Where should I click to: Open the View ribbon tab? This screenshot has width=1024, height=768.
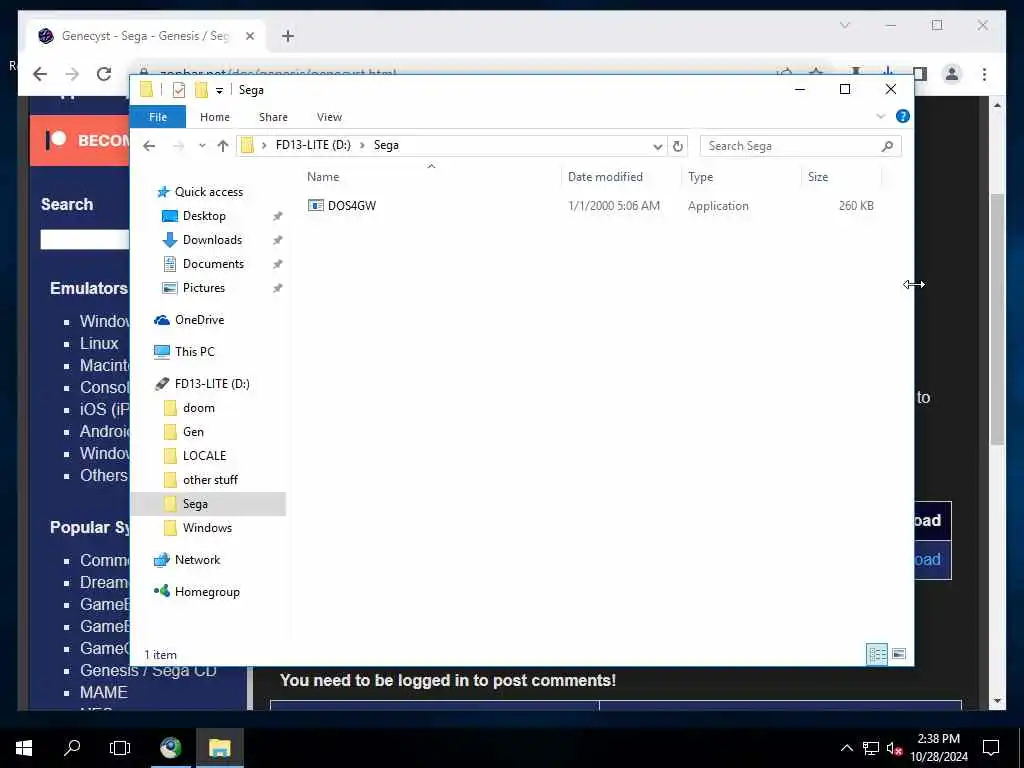(x=329, y=117)
